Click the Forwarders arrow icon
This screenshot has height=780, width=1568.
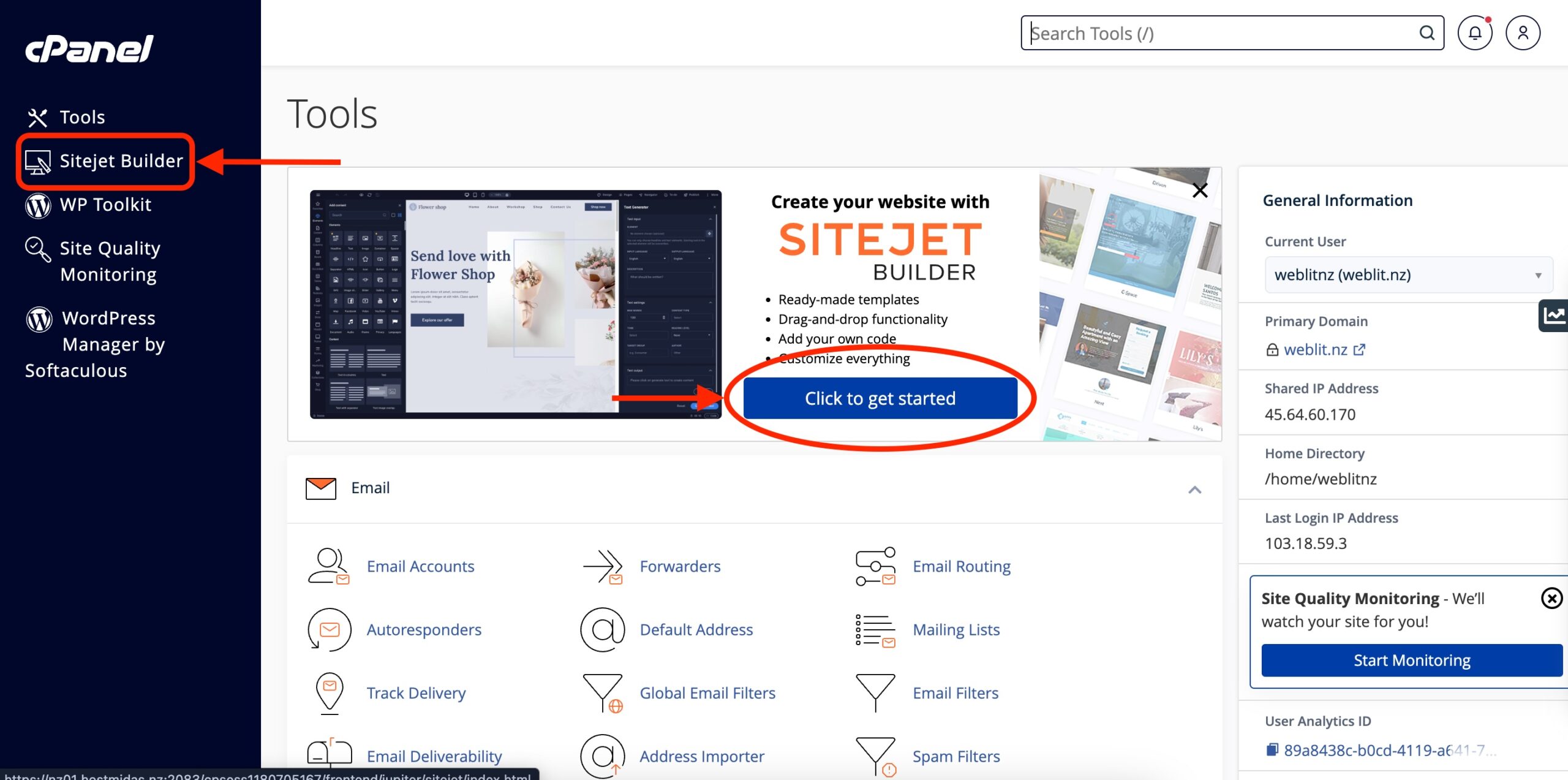[x=603, y=566]
